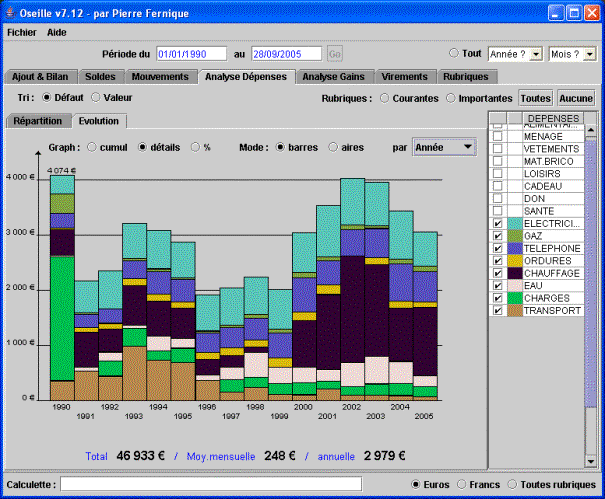Check the CADEAU category checkbox

[498, 186]
